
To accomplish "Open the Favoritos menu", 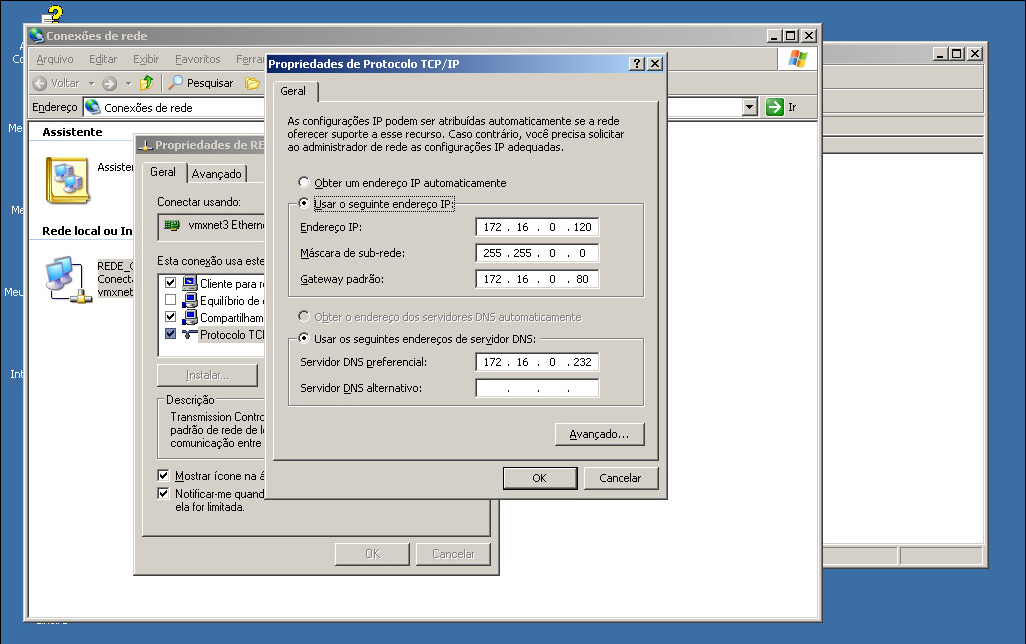I will point(198,59).
